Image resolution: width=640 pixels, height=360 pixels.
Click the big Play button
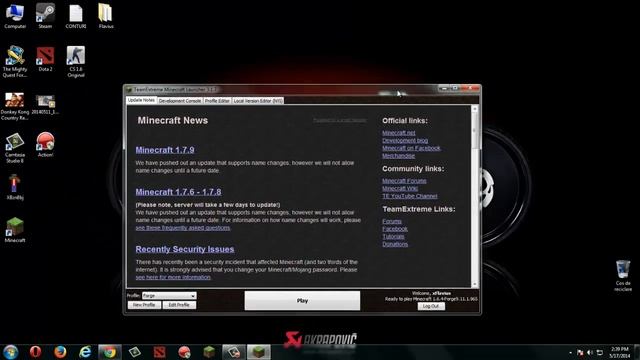pyautogui.click(x=302, y=300)
